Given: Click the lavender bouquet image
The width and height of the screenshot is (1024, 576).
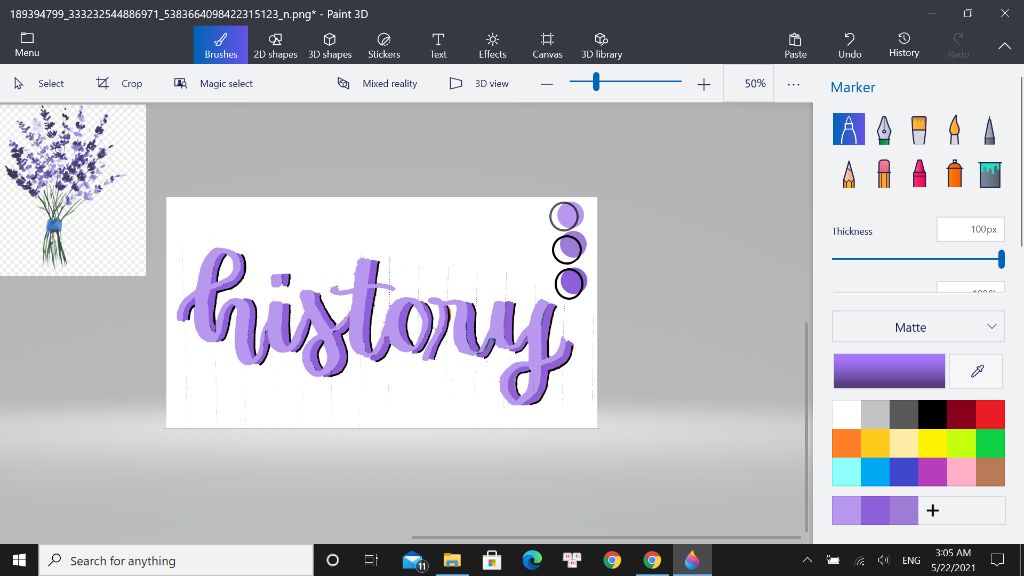Looking at the screenshot, I should point(72,190).
